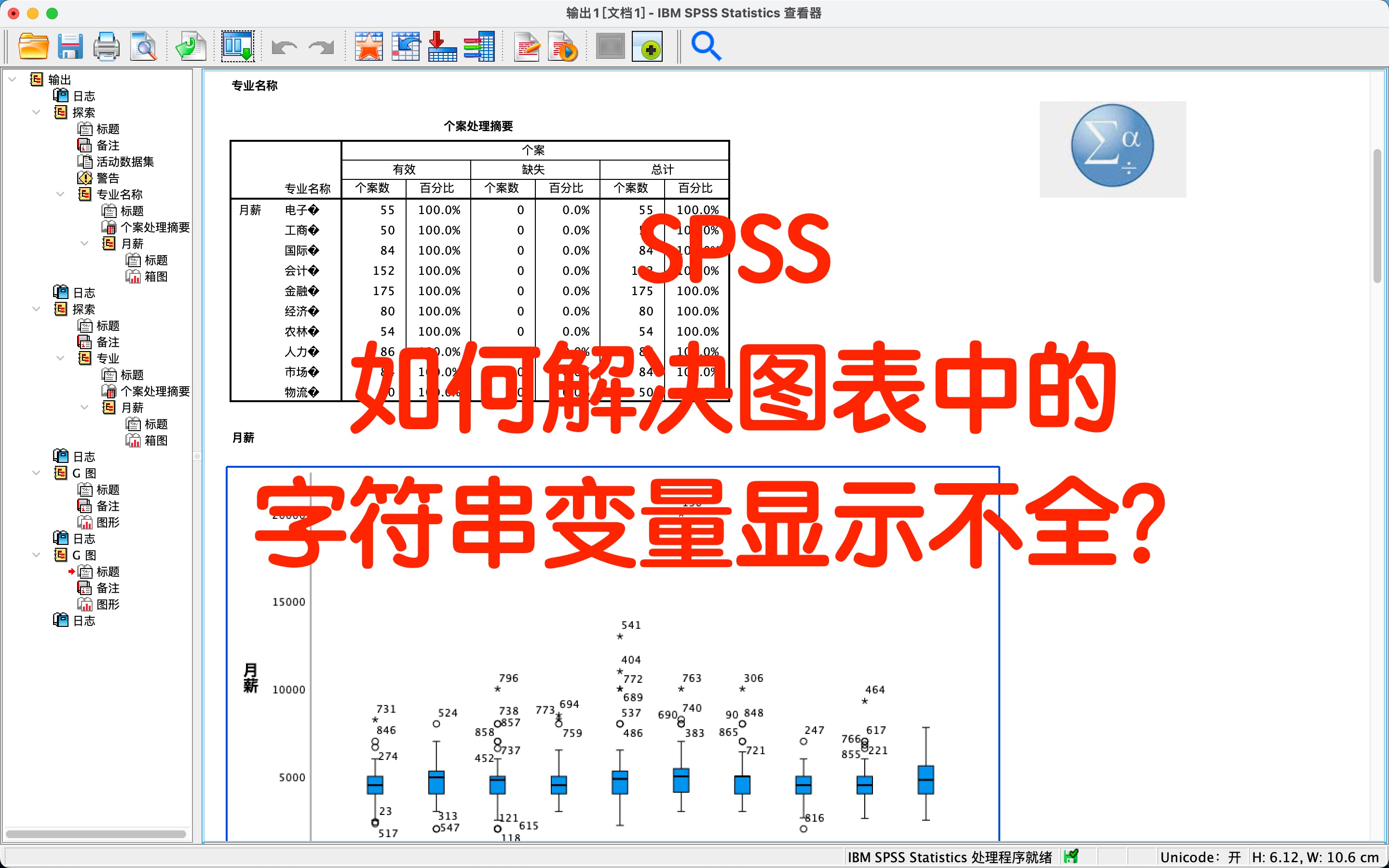The image size is (1389, 868).
Task: Click the Go to Case toolbar icon
Action: 406,46
